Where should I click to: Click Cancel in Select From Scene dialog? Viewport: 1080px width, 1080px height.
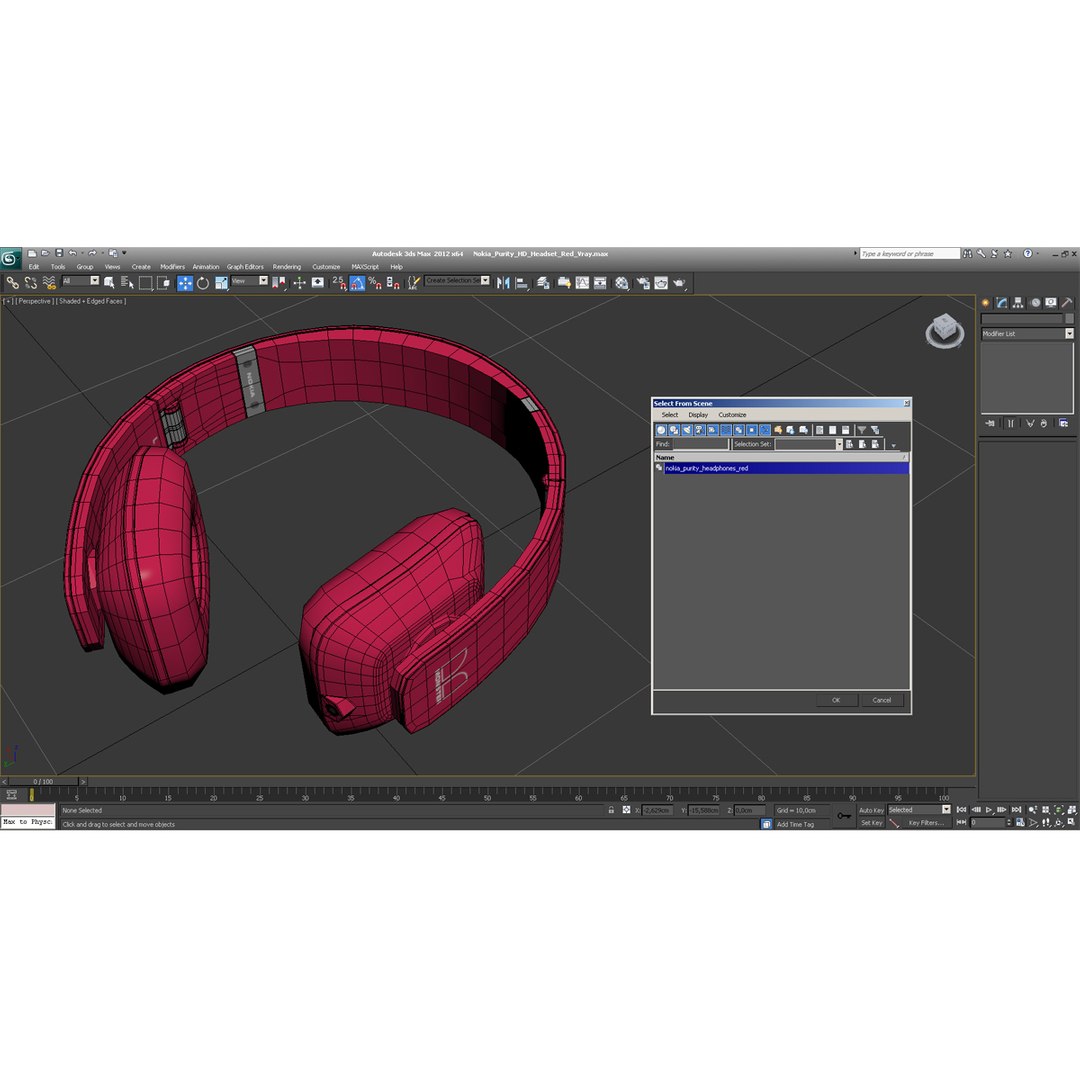pos(882,700)
